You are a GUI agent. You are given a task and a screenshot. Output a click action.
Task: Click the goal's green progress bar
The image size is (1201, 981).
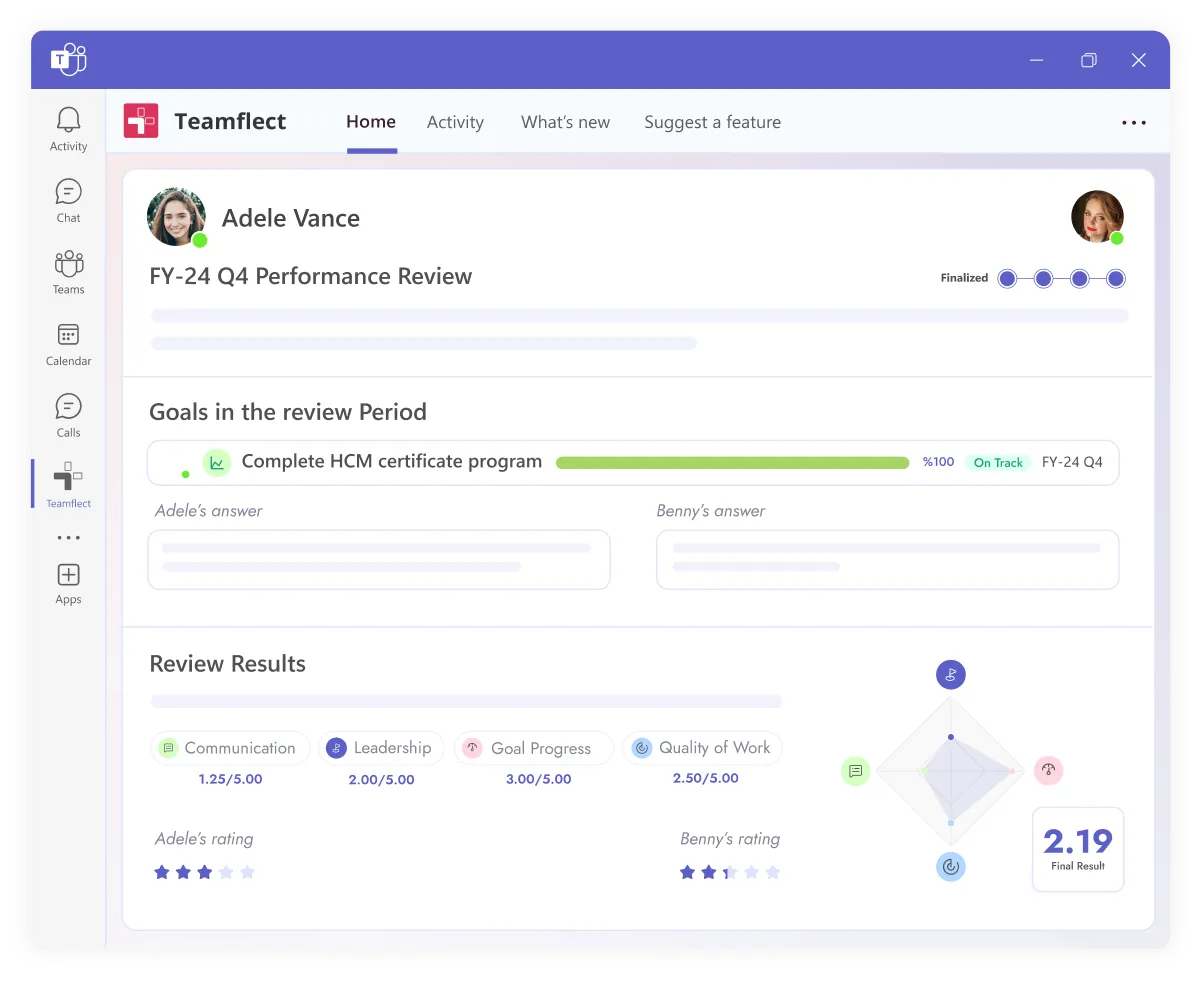[x=732, y=462]
